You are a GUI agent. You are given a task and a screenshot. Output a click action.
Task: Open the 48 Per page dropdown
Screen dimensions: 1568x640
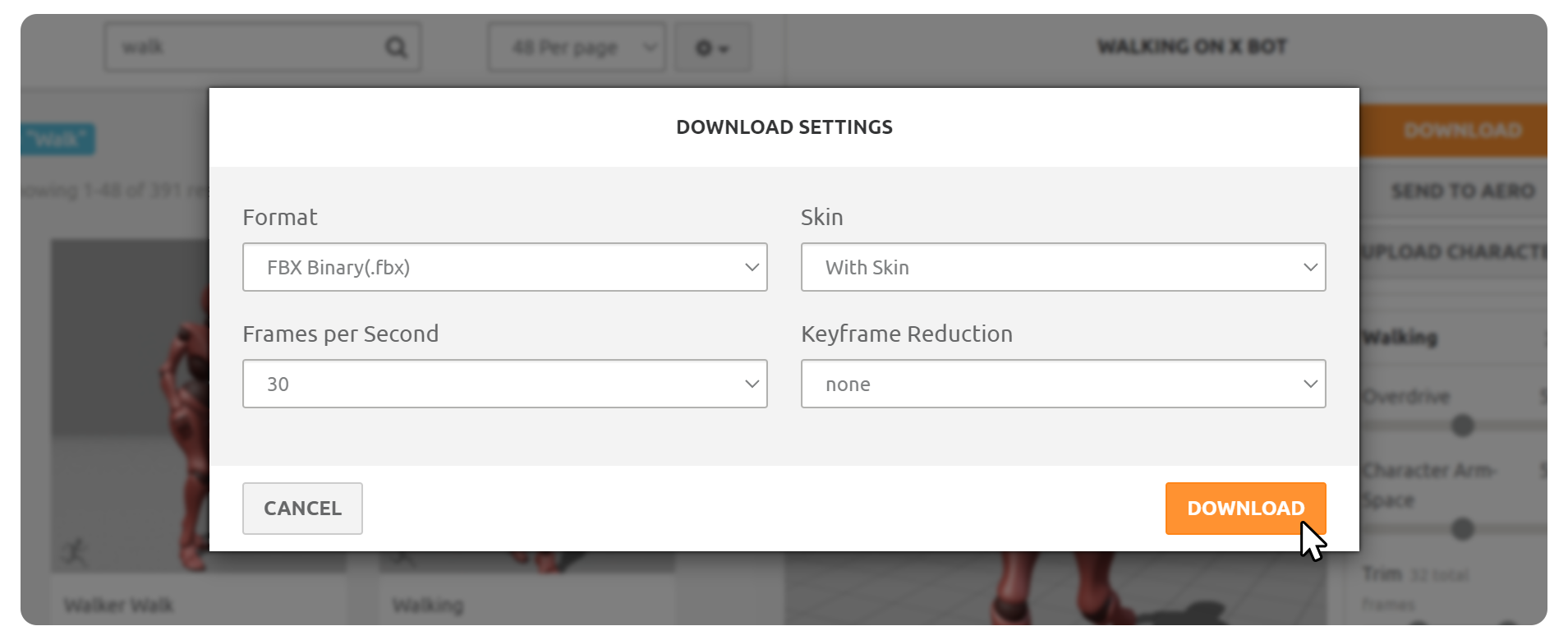(x=577, y=48)
